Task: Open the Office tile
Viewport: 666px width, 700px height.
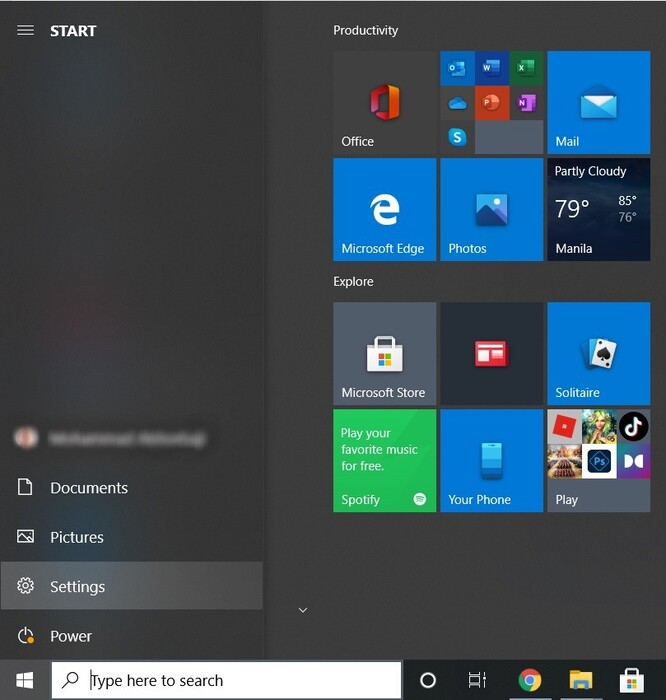Action: pos(384,102)
